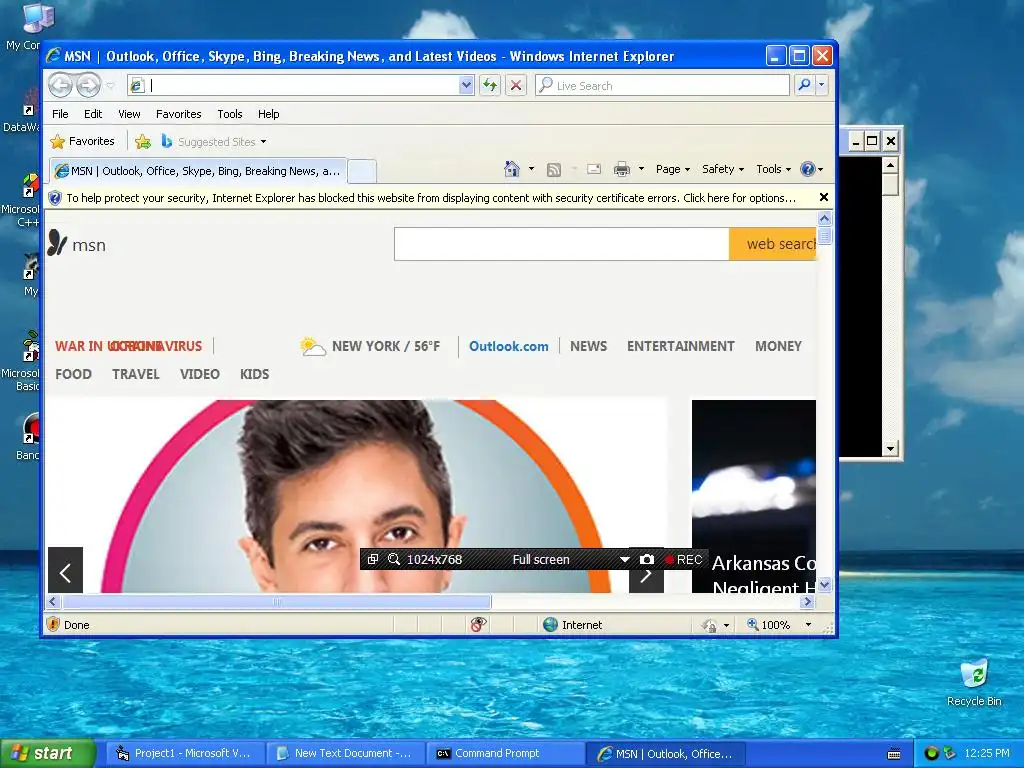Viewport: 1024px width, 768px height.
Task: Open the New York weather link
Action: pos(370,346)
